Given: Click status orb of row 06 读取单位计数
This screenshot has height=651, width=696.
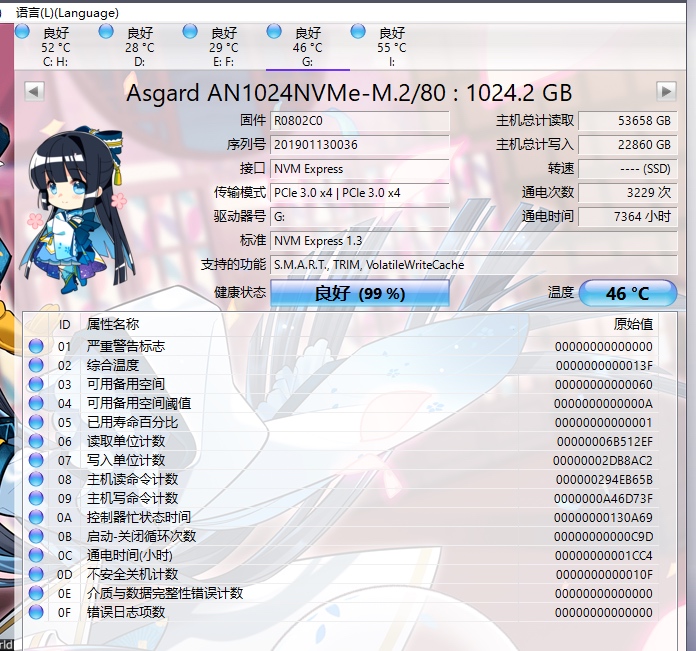Looking at the screenshot, I should pyautogui.click(x=36, y=442).
